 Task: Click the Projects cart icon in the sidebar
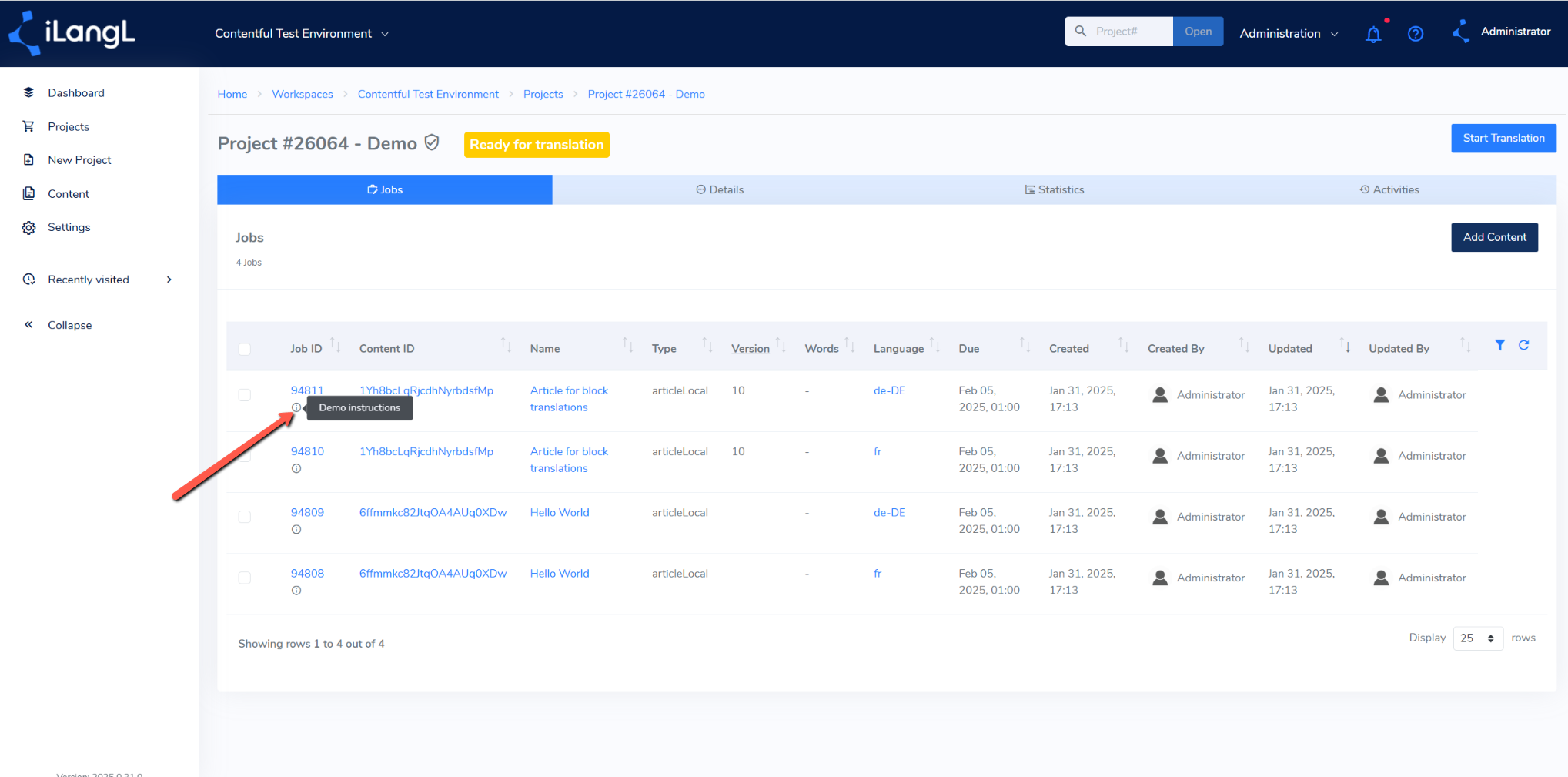[x=28, y=126]
